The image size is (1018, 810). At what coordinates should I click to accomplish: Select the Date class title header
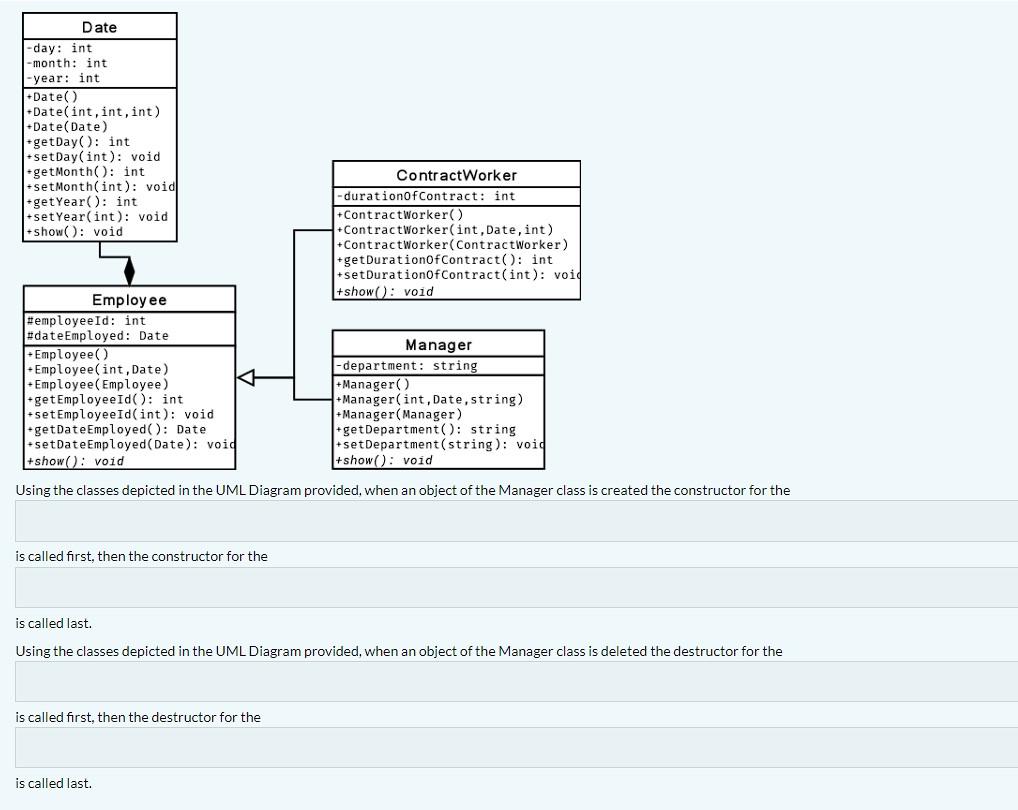point(97,26)
